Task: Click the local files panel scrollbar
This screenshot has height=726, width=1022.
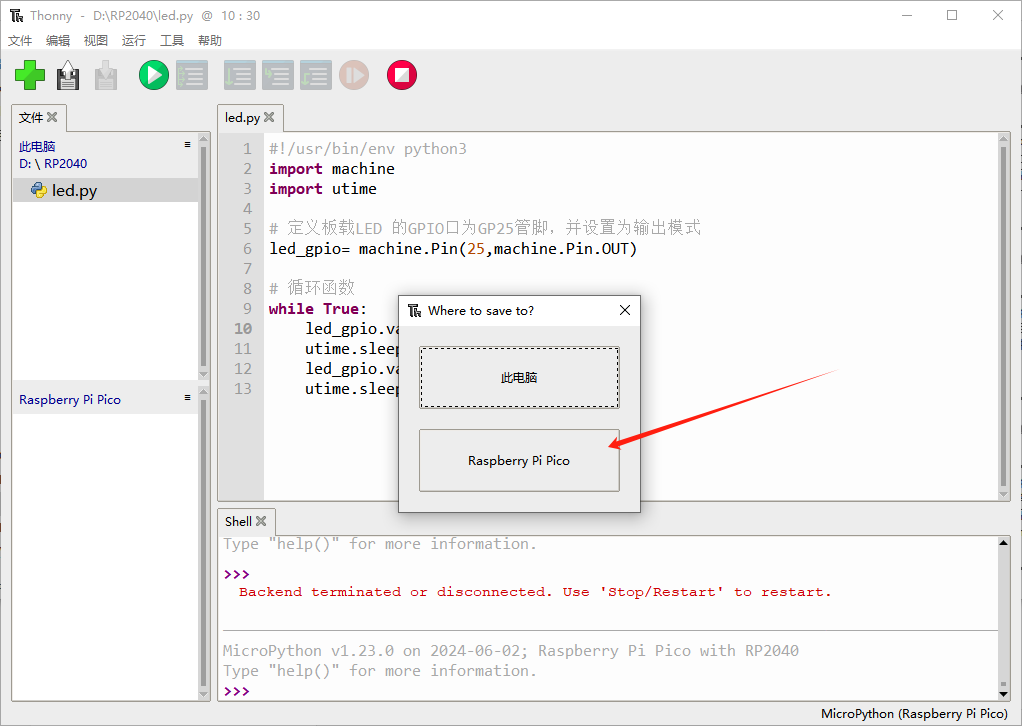Action: click(x=203, y=257)
